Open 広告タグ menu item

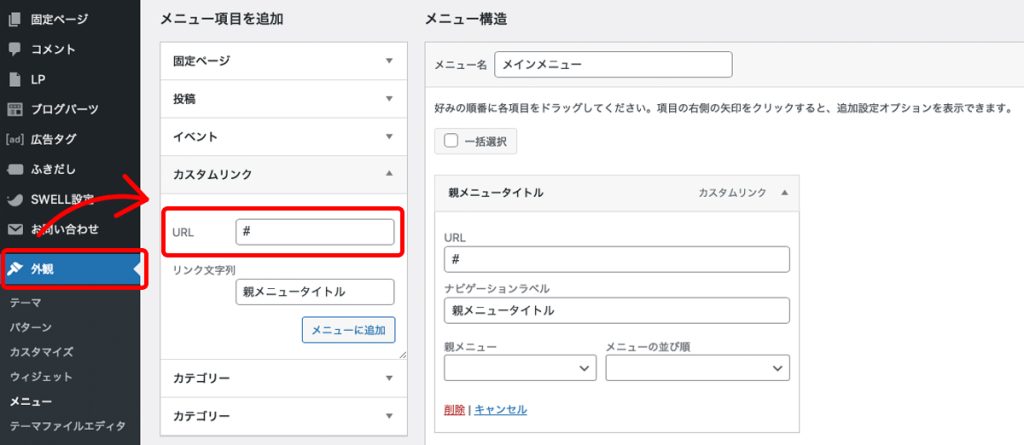pyautogui.click(x=53, y=139)
